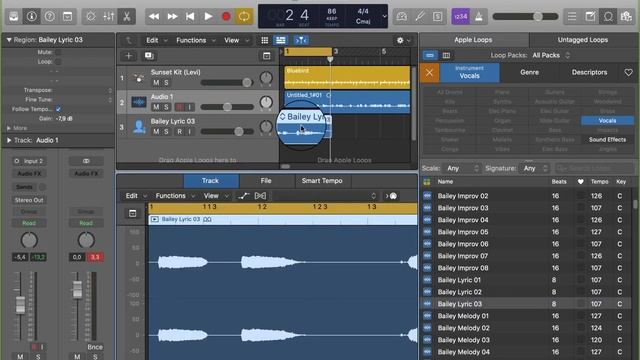Record-enable the Bailey Lyric 03 track
The width and height of the screenshot is (640, 360).
tap(180, 131)
